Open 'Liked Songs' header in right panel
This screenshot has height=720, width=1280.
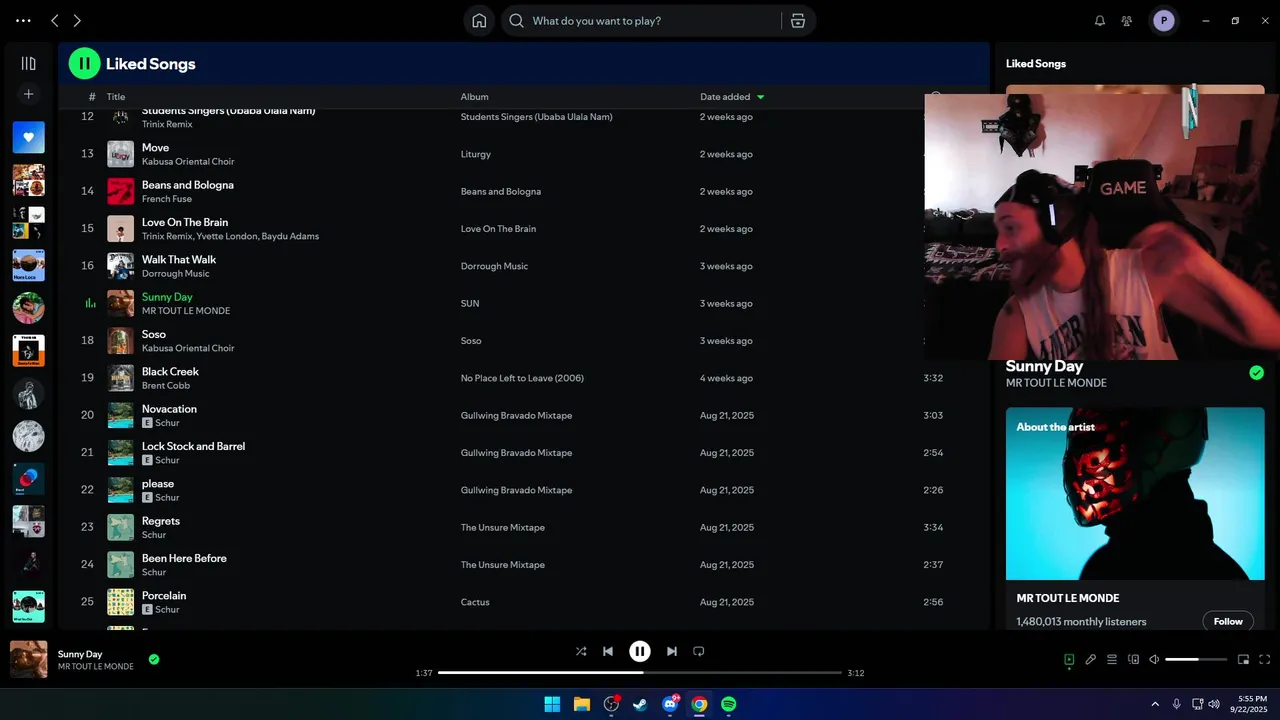pyautogui.click(x=1036, y=63)
